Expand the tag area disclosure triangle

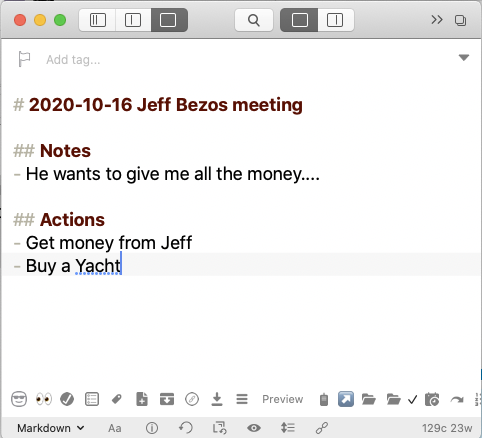464,58
